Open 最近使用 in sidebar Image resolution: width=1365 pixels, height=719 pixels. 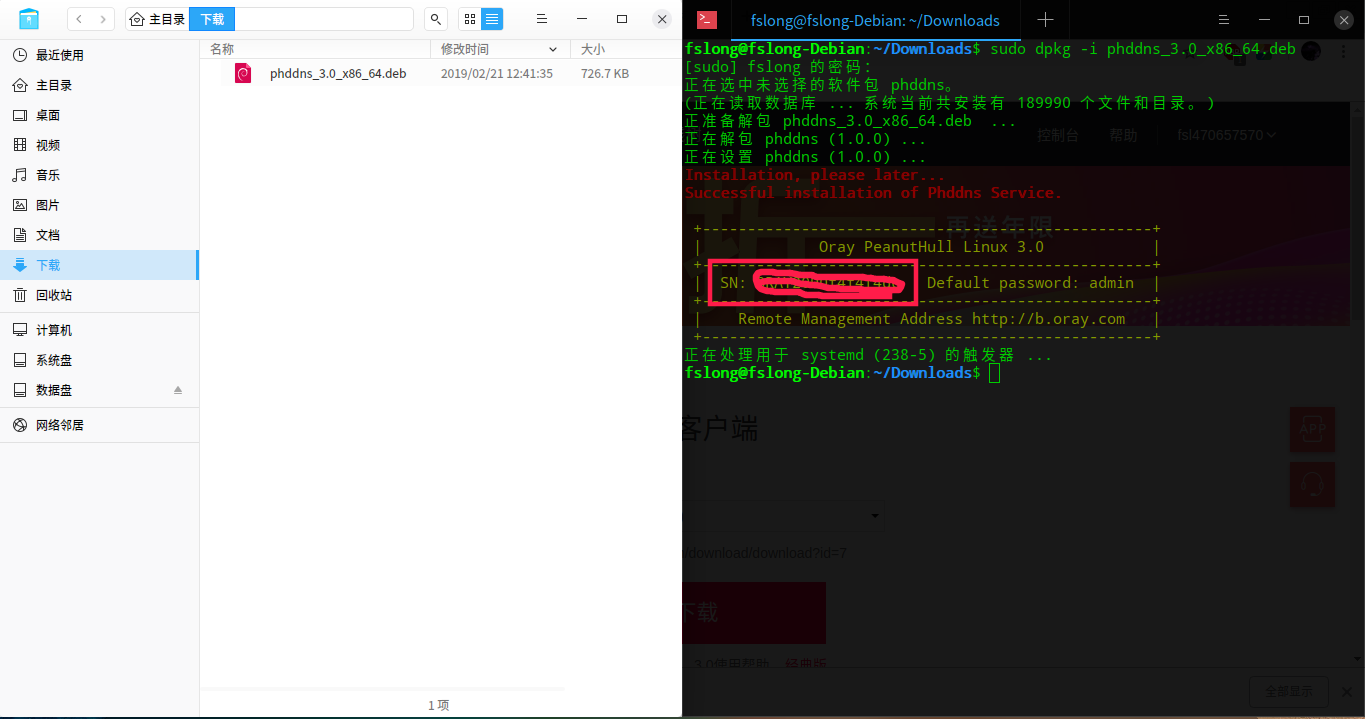click(99, 55)
